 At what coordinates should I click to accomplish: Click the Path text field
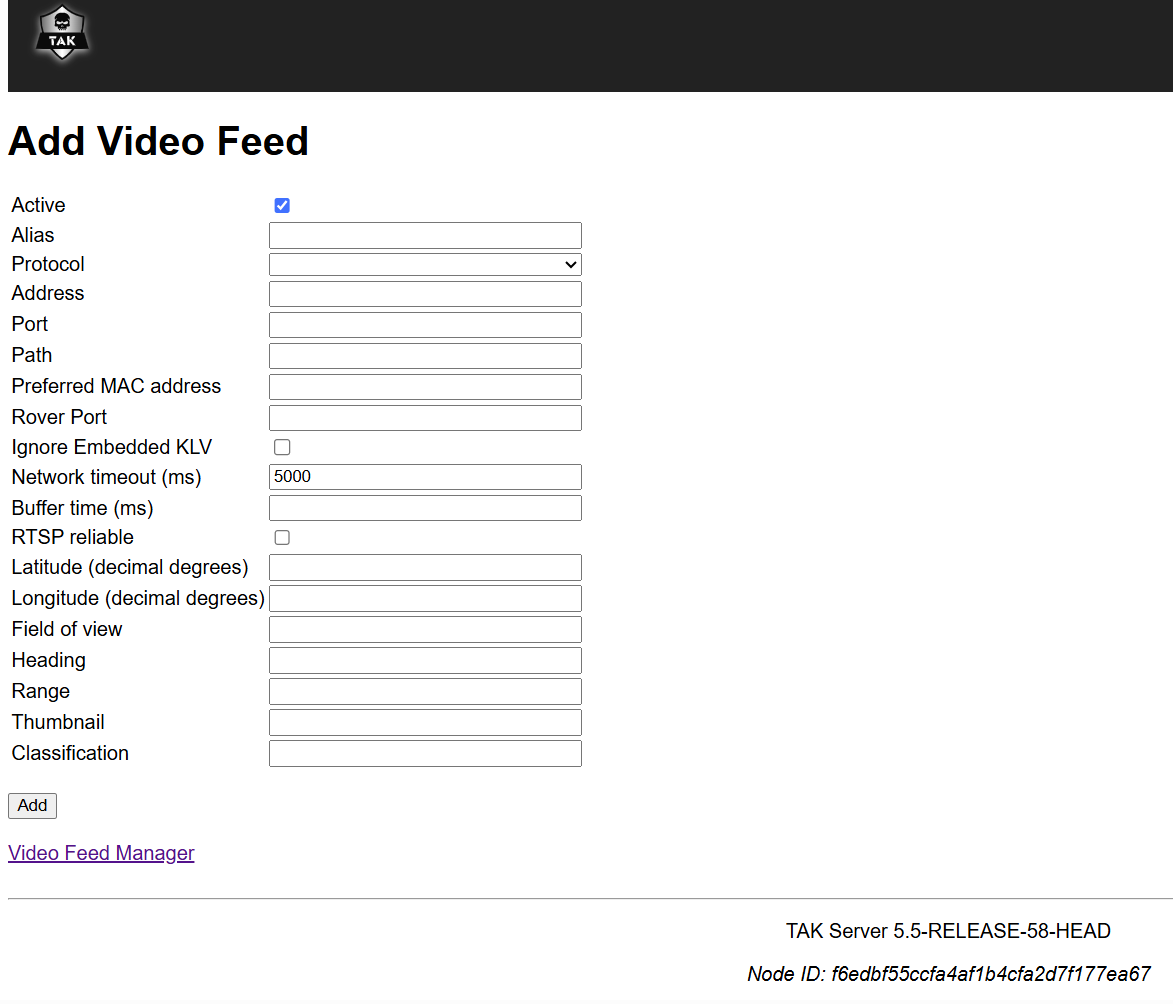coord(425,356)
